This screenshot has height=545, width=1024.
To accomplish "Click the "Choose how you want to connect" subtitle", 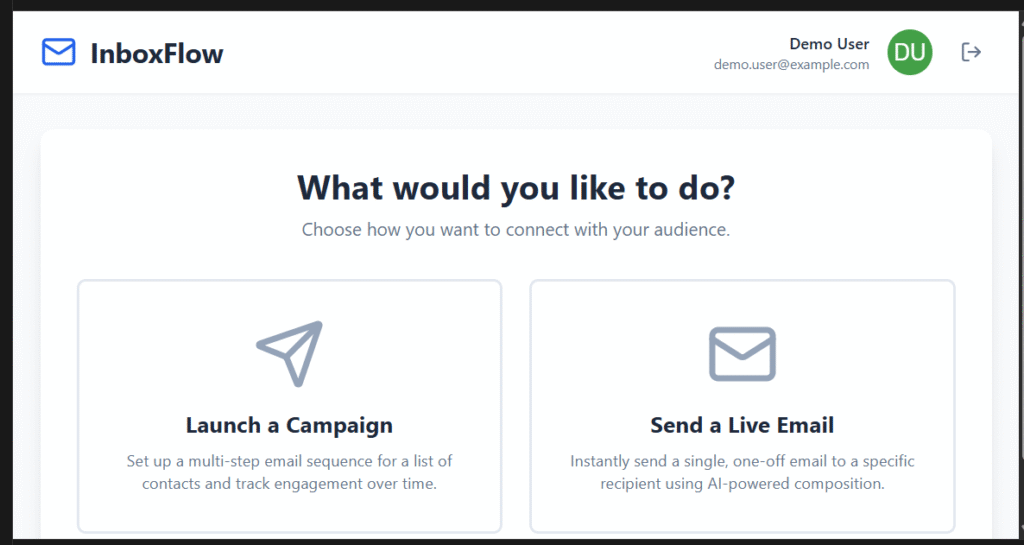I will [x=516, y=230].
